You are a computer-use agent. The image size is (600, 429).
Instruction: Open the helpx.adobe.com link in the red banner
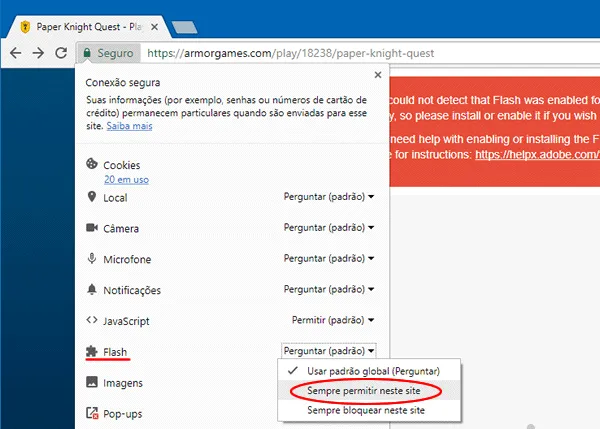point(537,155)
